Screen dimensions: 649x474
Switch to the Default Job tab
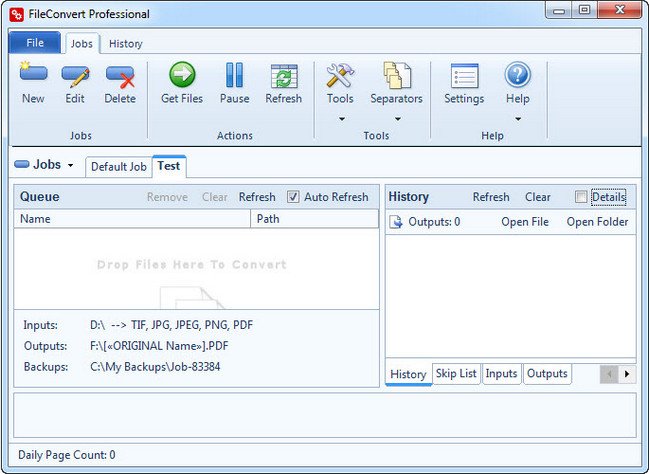point(119,167)
